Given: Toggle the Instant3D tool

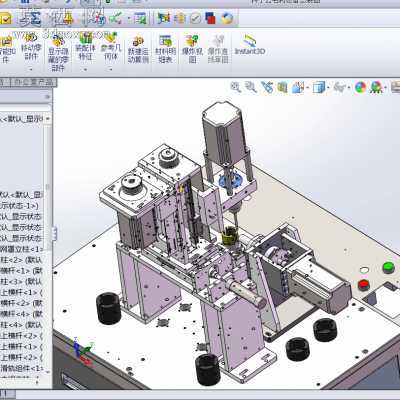Looking at the screenshot, I should click(250, 45).
